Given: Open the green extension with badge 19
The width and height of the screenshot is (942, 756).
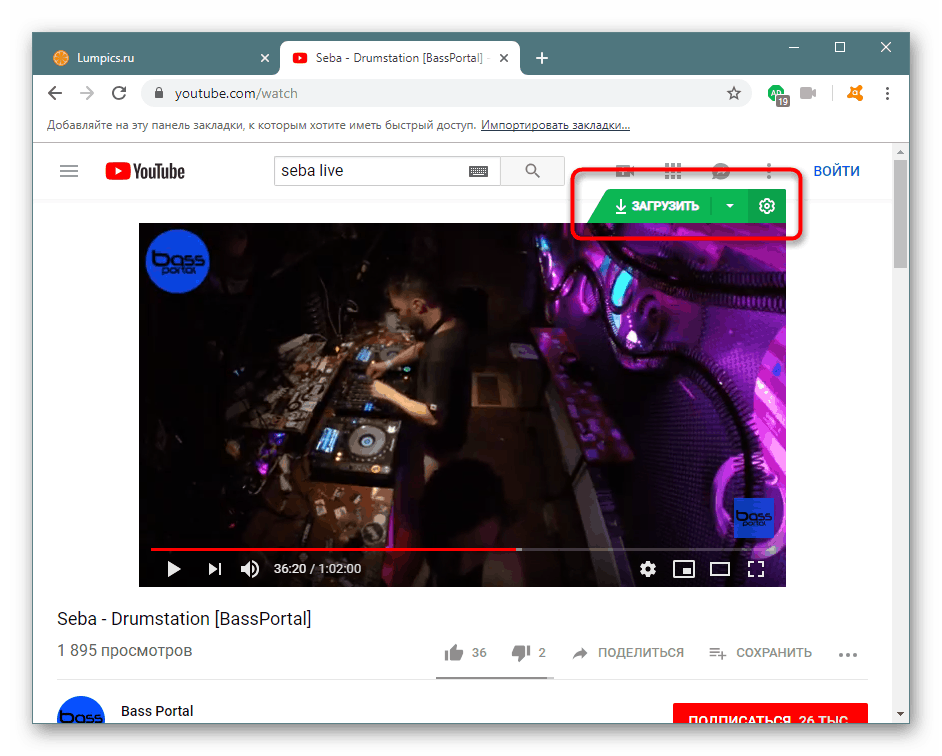Looking at the screenshot, I should [778, 94].
